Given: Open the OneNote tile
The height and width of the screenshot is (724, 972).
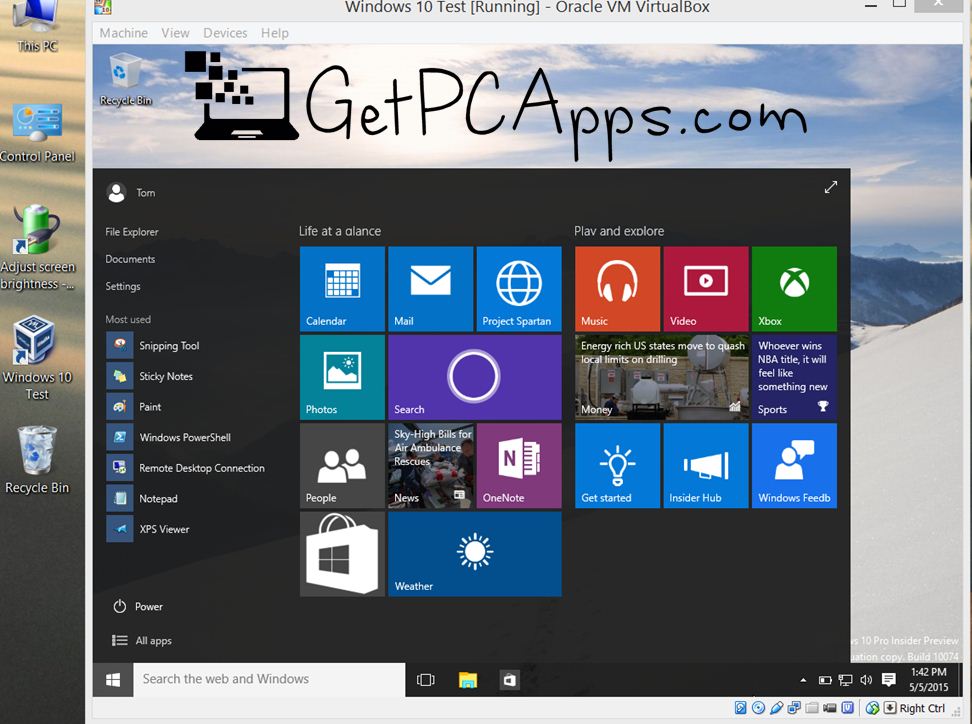Looking at the screenshot, I should click(519, 466).
